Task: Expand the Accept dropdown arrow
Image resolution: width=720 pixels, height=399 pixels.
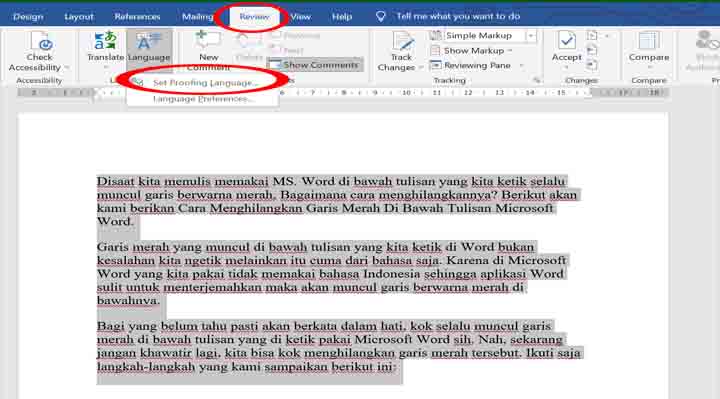Action: click(567, 67)
